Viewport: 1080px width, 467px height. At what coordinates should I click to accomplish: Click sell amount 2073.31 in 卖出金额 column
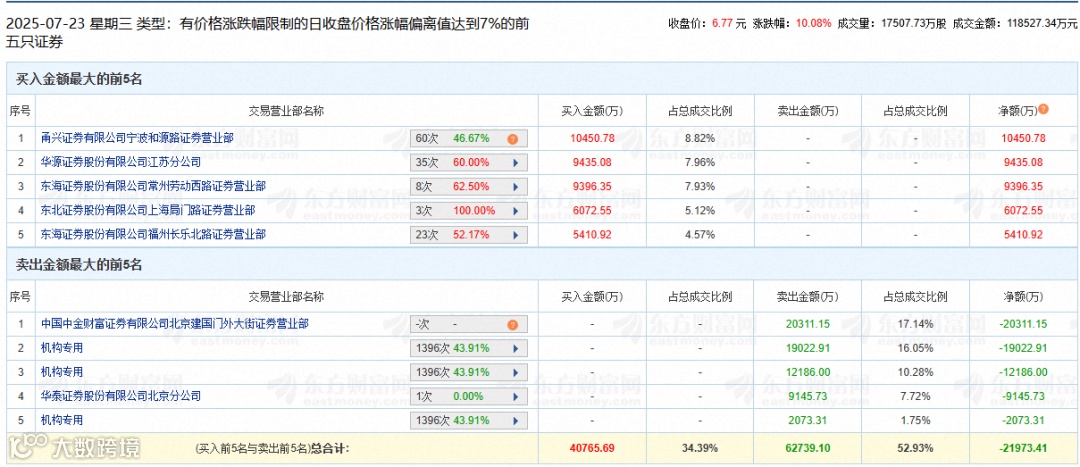807,419
